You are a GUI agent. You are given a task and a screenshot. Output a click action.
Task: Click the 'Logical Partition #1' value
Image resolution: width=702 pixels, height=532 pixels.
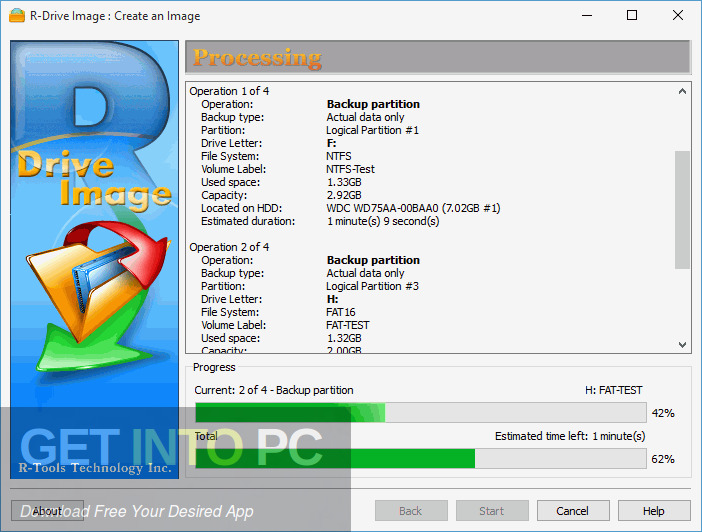tap(372, 130)
